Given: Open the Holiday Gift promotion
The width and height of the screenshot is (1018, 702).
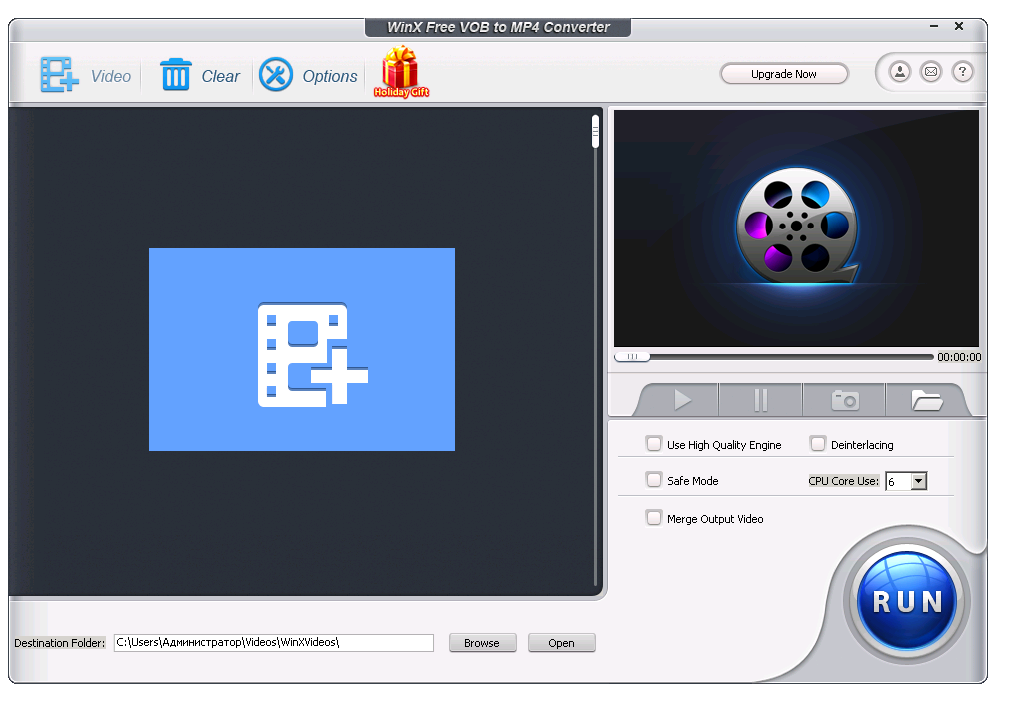Looking at the screenshot, I should 401,72.
